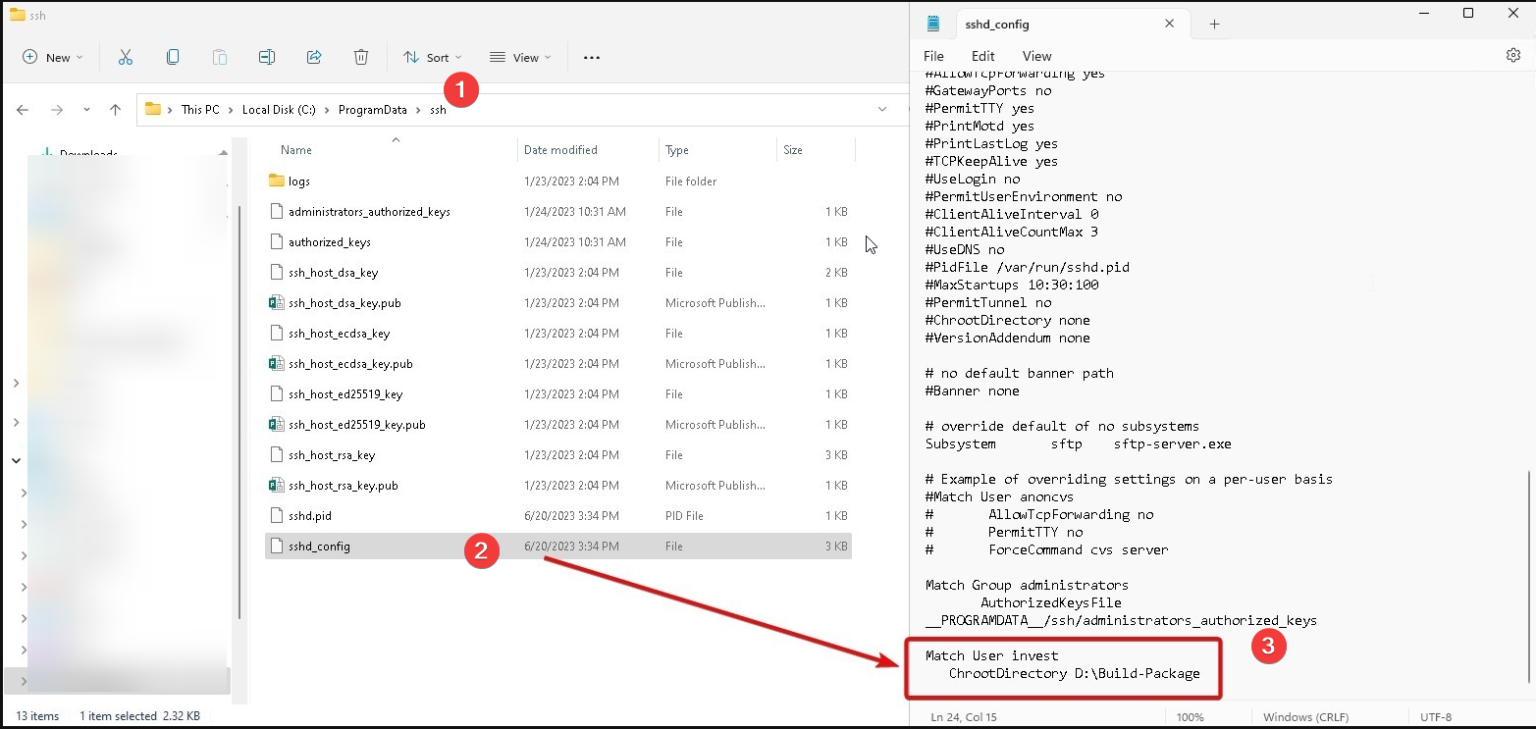This screenshot has height=729, width=1536.
Task: Open Notepad settings via the gear icon
Action: 1513,55
